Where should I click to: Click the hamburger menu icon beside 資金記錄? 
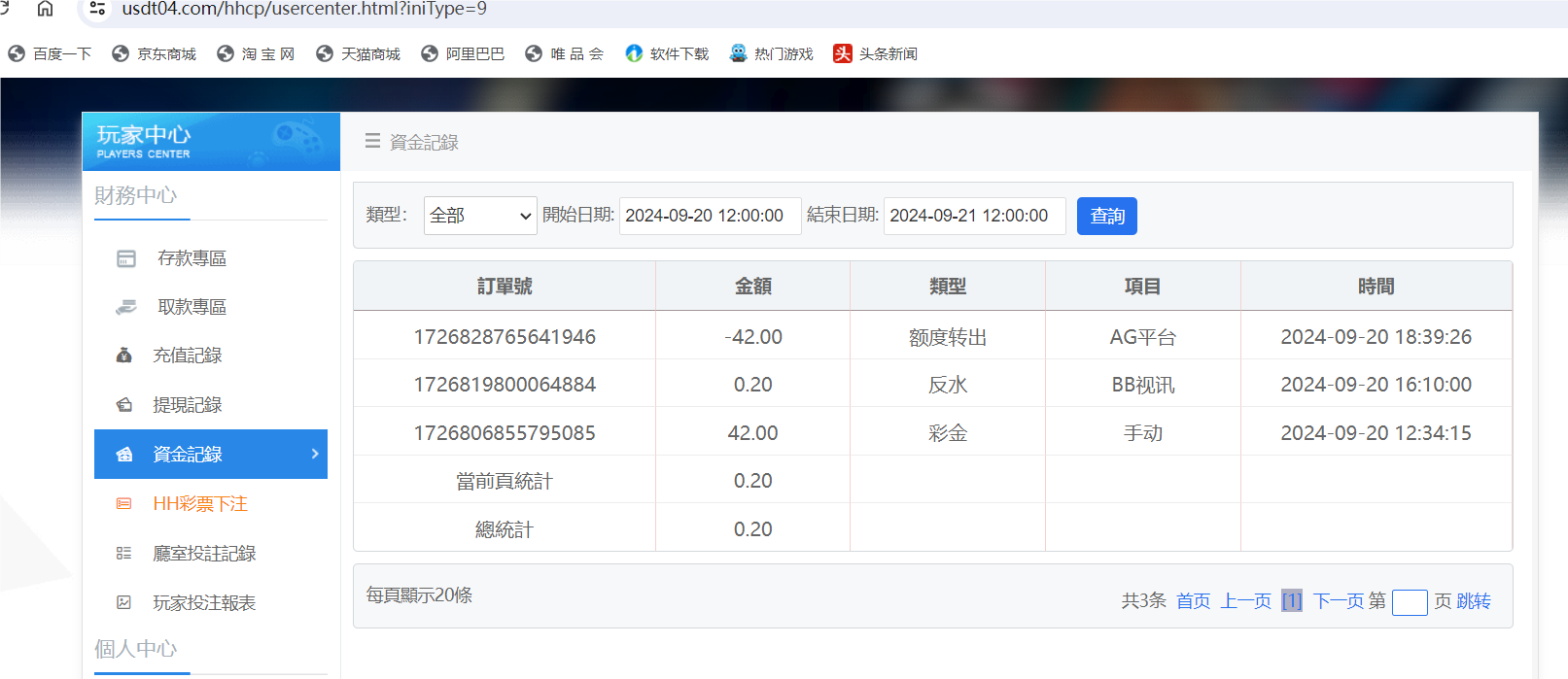[x=372, y=142]
